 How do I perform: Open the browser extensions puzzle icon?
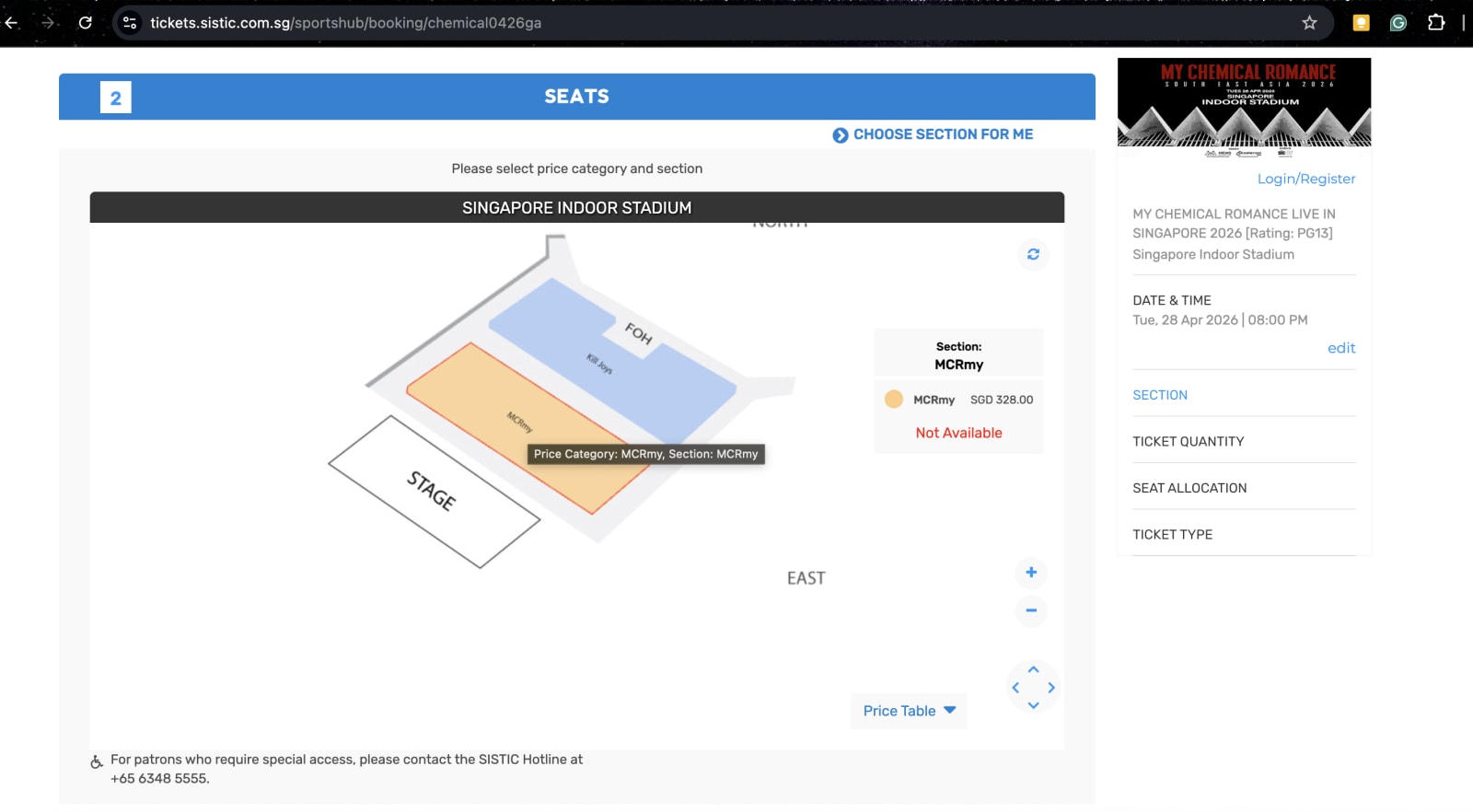(1435, 23)
